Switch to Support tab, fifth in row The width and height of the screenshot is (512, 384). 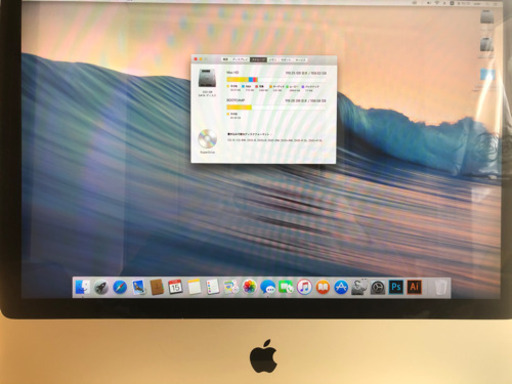[x=286, y=59]
